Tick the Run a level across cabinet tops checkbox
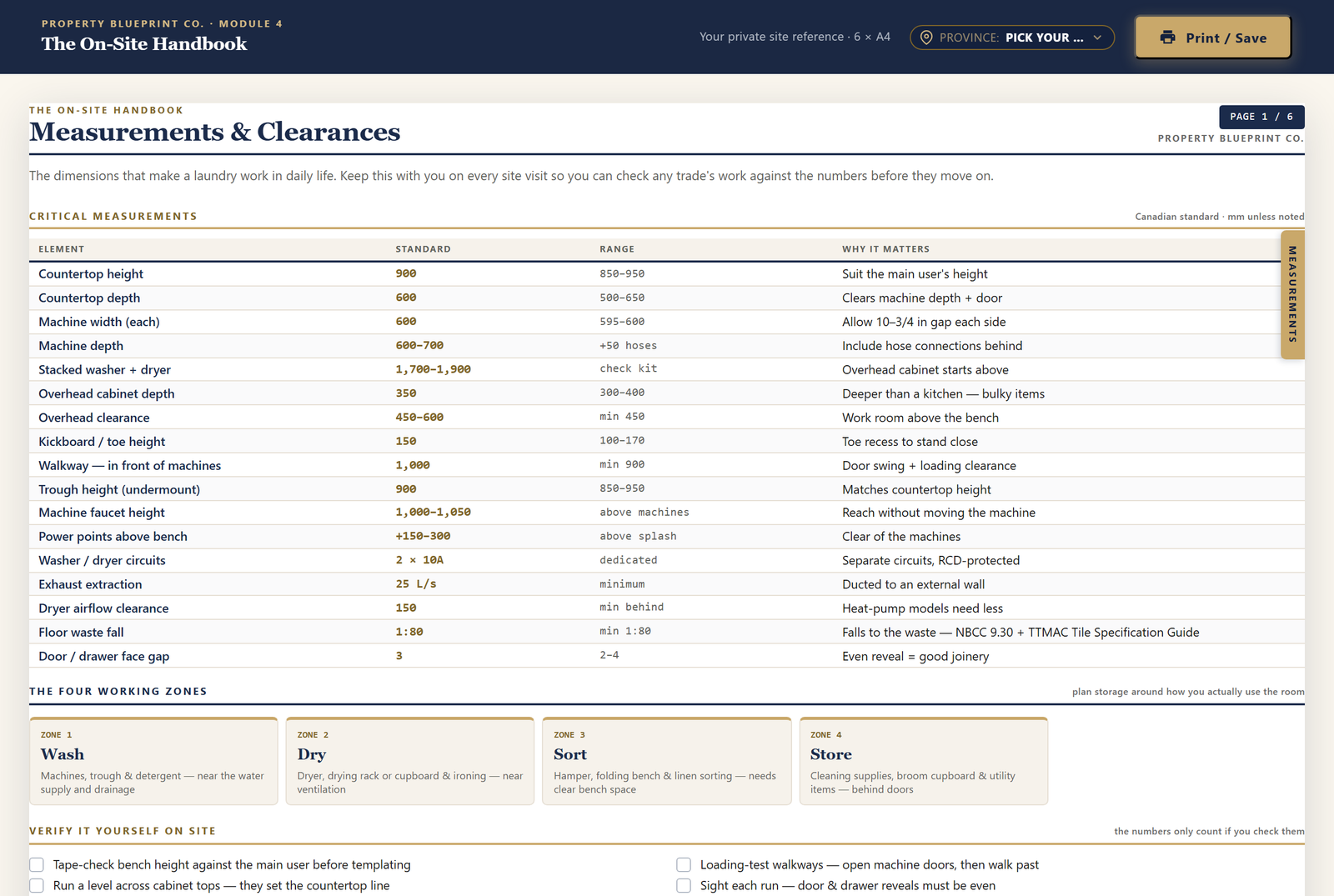This screenshot has height=896, width=1334. pos(37,885)
